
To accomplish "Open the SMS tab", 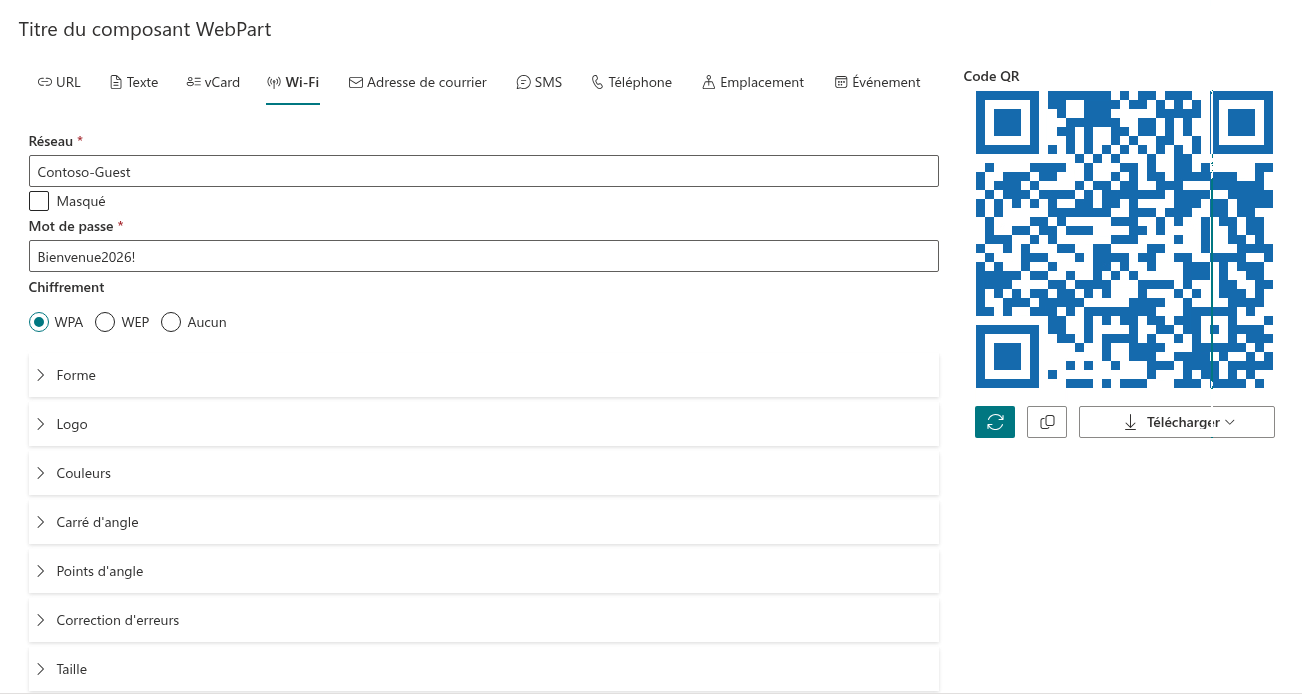I will coord(539,82).
